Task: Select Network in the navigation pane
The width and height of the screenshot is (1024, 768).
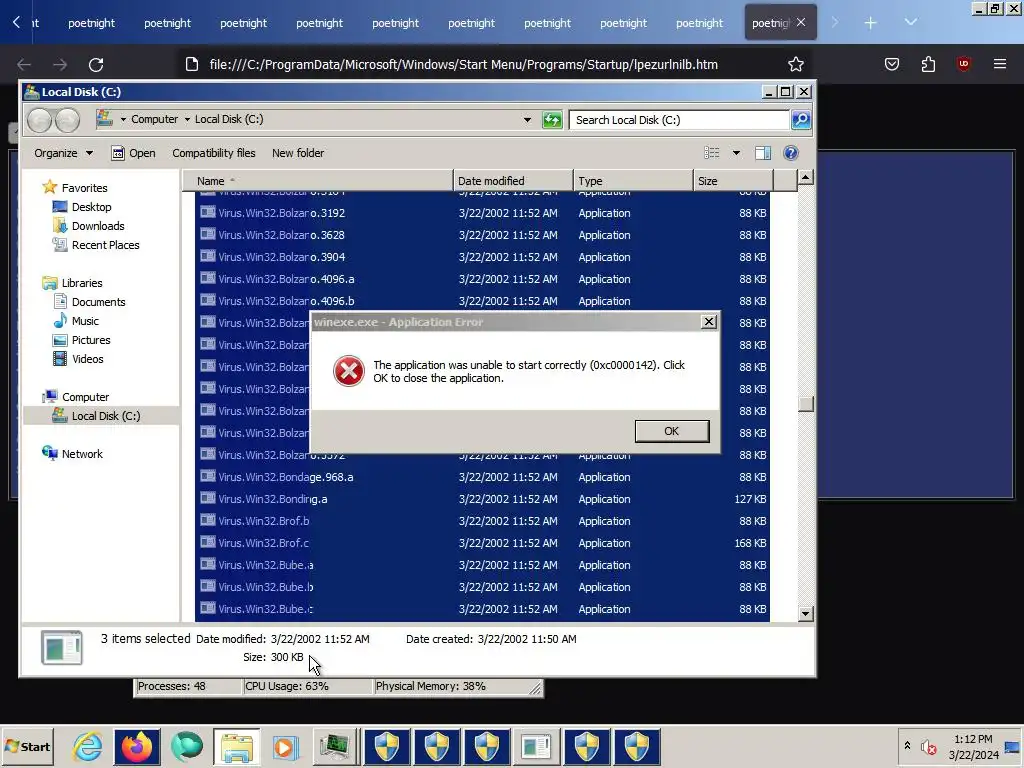Action: coord(82,454)
